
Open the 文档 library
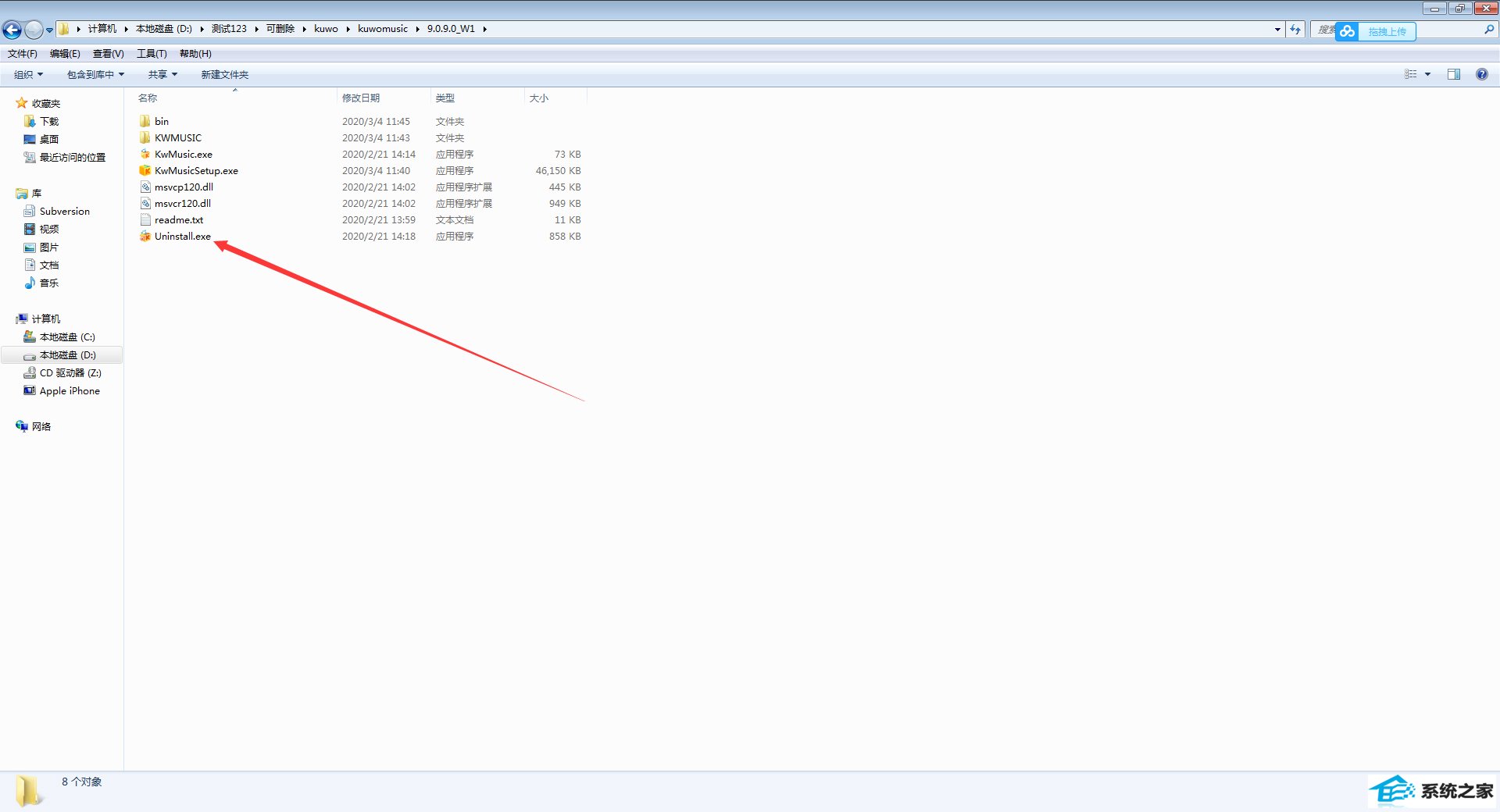click(49, 265)
